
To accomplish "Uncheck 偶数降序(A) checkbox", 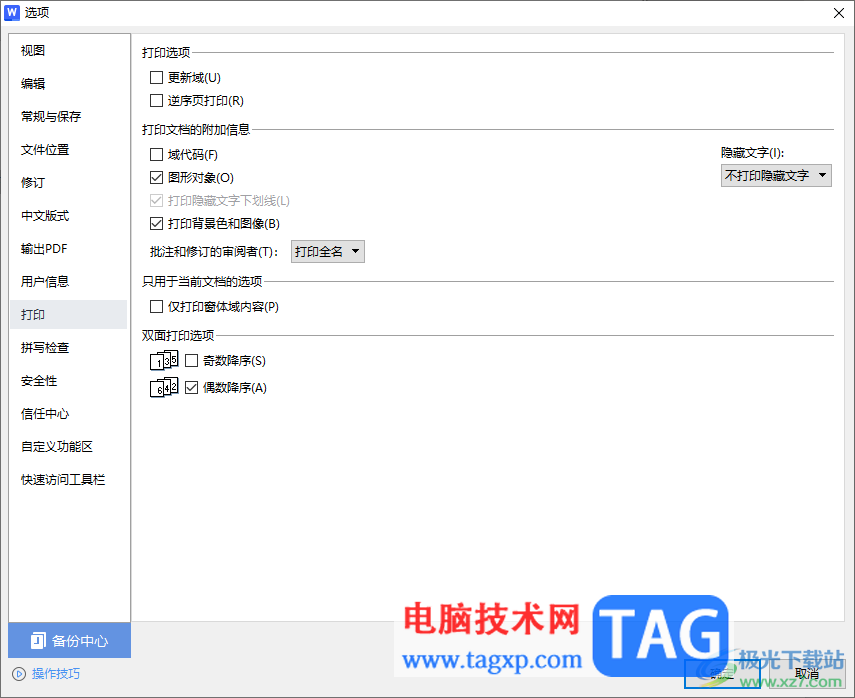I will pos(191,388).
